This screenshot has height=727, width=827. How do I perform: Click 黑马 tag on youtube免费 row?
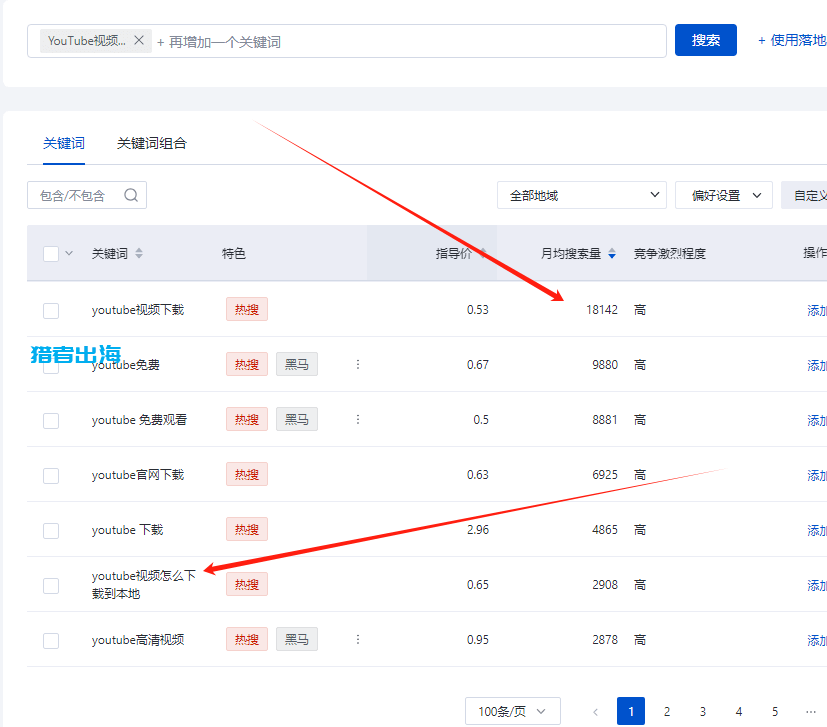point(296,364)
